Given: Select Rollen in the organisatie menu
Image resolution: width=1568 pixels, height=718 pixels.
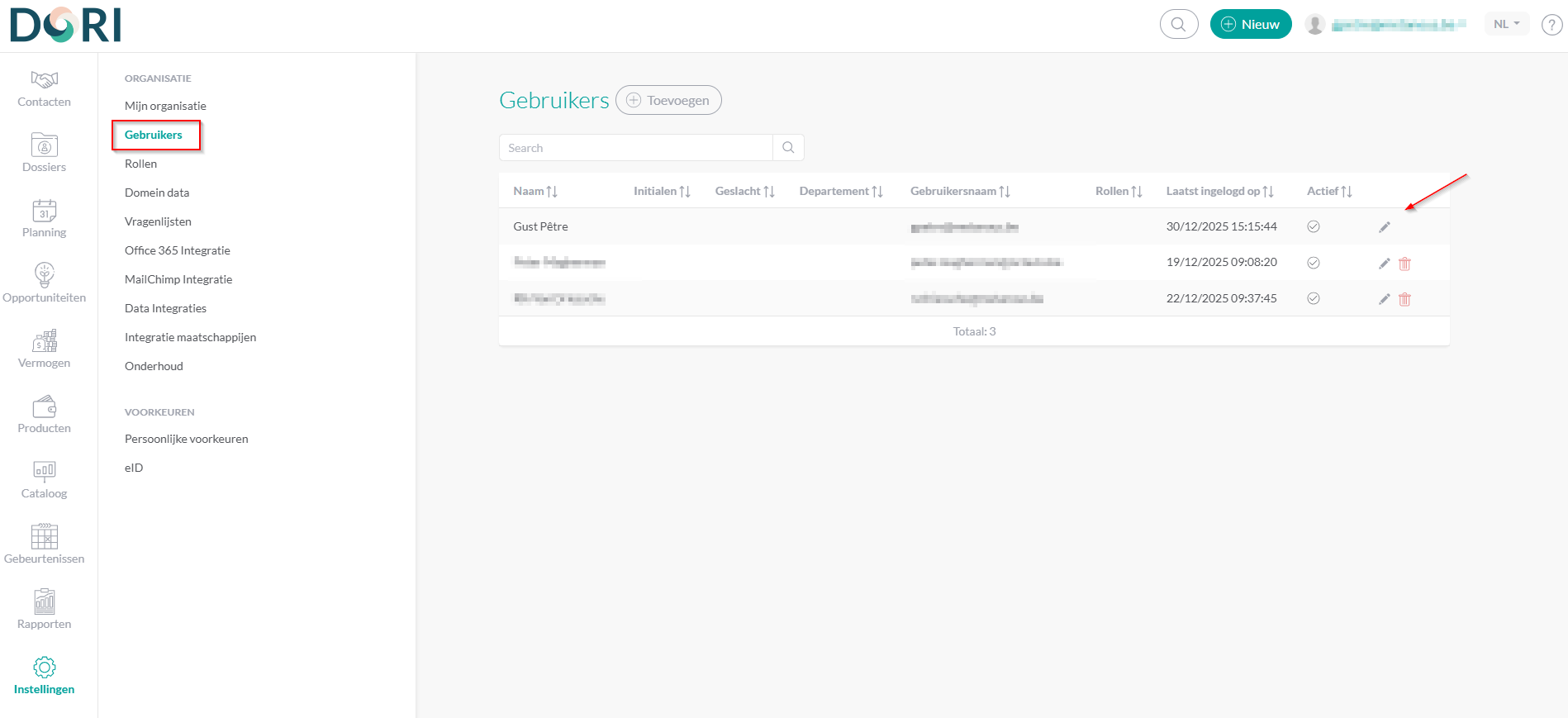Looking at the screenshot, I should [140, 164].
